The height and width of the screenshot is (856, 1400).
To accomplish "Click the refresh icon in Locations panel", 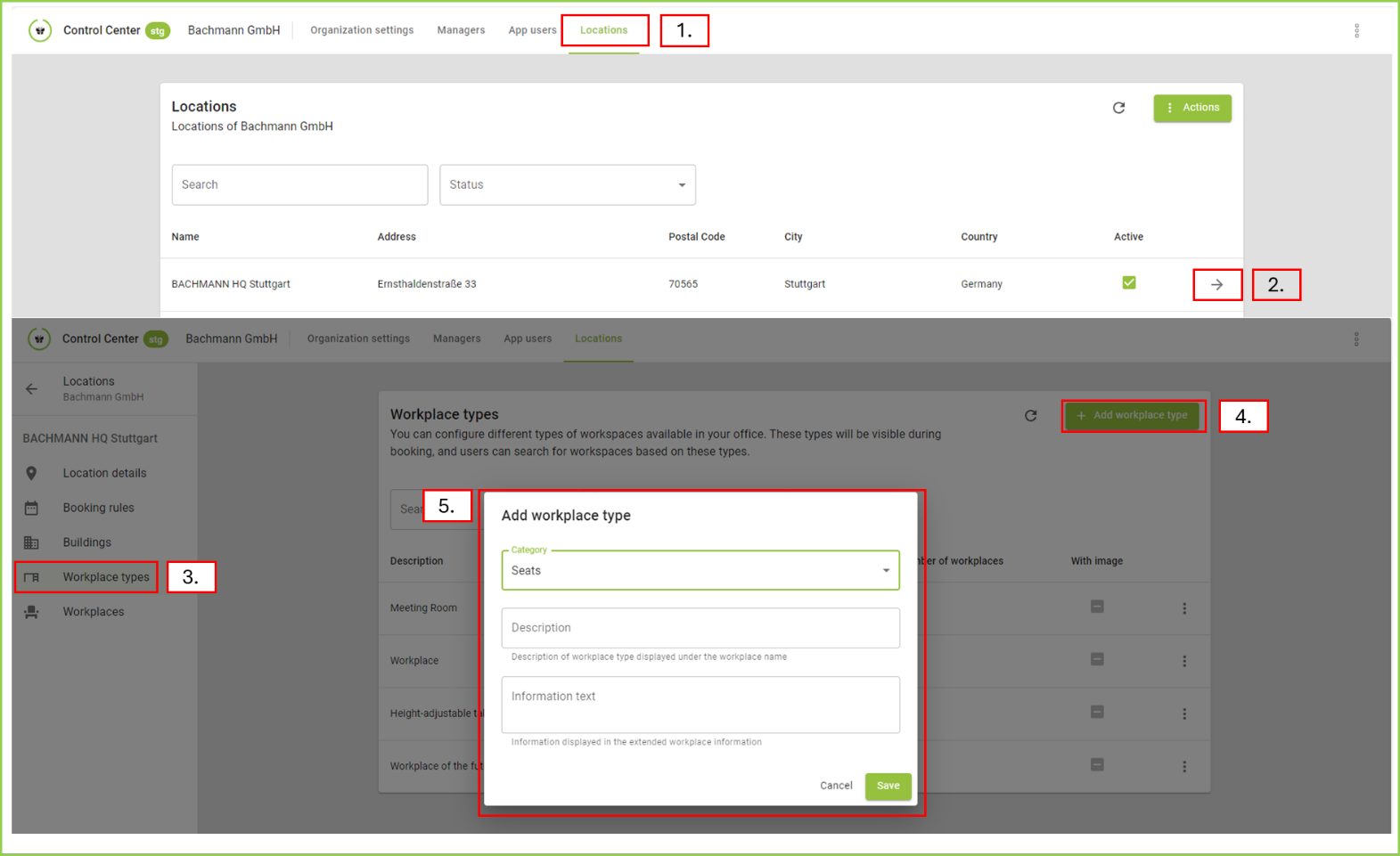I will pos(1118,108).
